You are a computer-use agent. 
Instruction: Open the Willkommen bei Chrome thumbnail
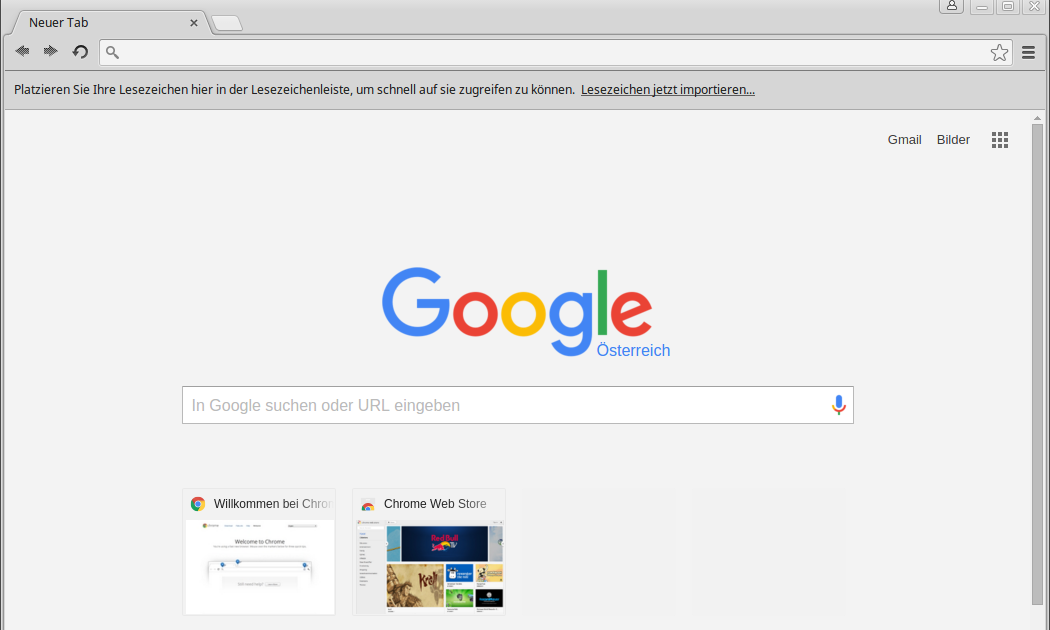(259, 552)
